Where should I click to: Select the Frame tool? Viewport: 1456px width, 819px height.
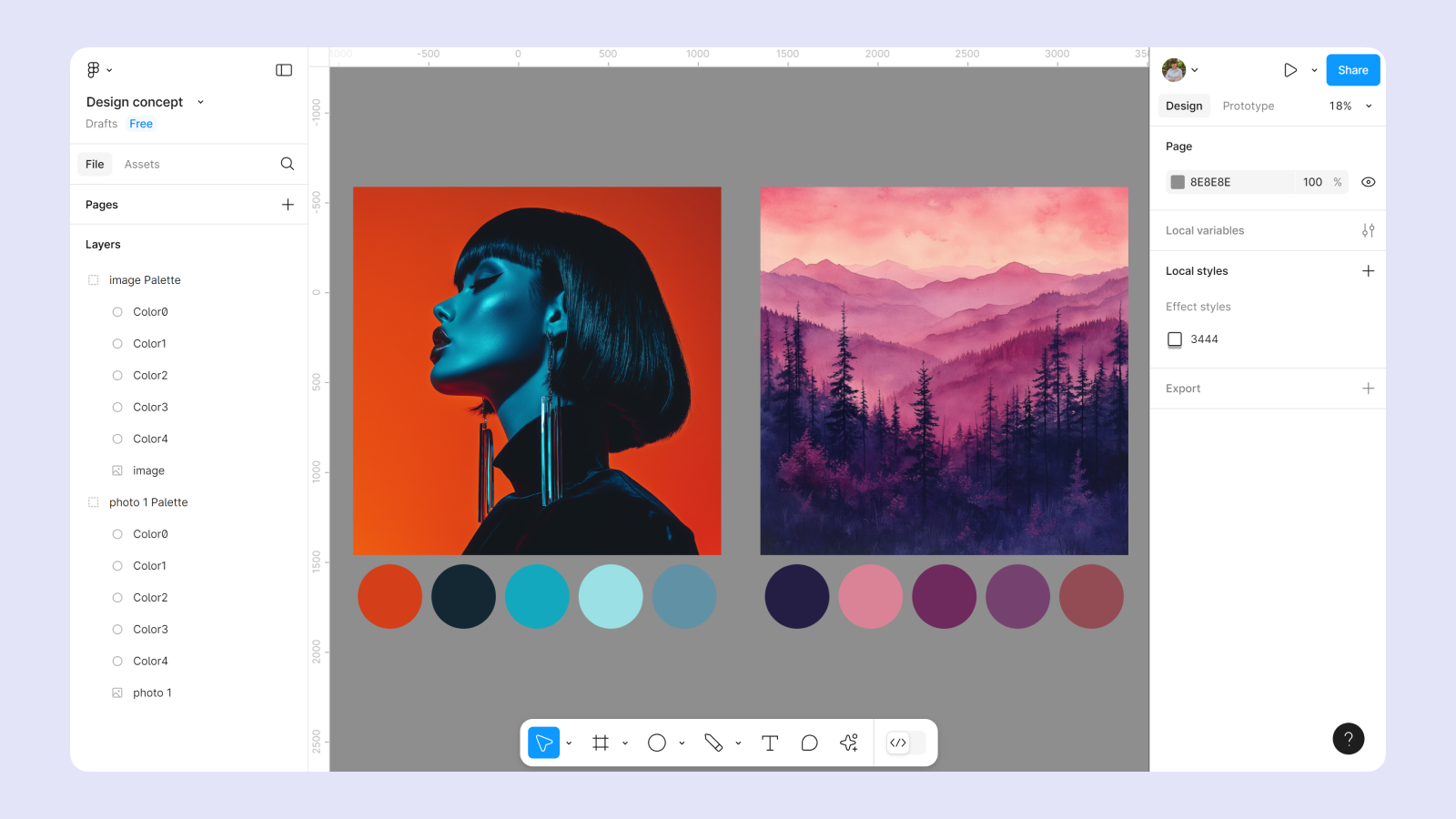pos(600,743)
